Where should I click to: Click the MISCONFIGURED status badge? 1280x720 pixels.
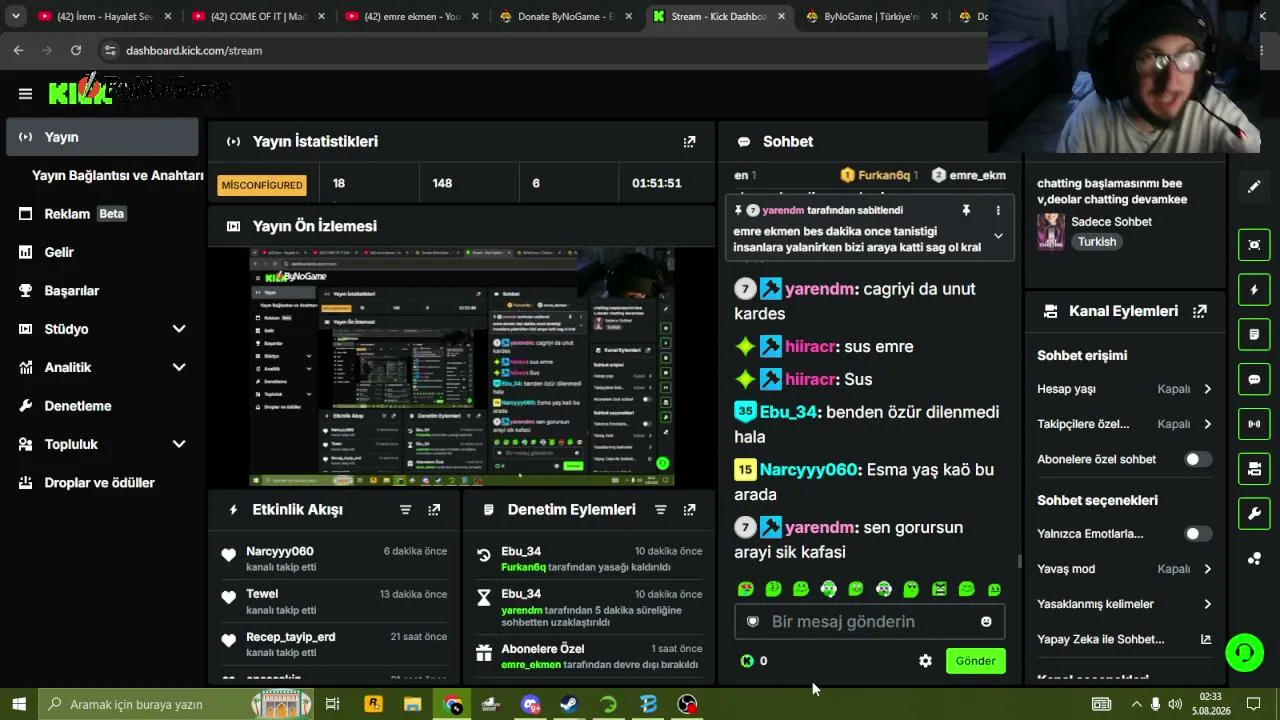coord(262,185)
